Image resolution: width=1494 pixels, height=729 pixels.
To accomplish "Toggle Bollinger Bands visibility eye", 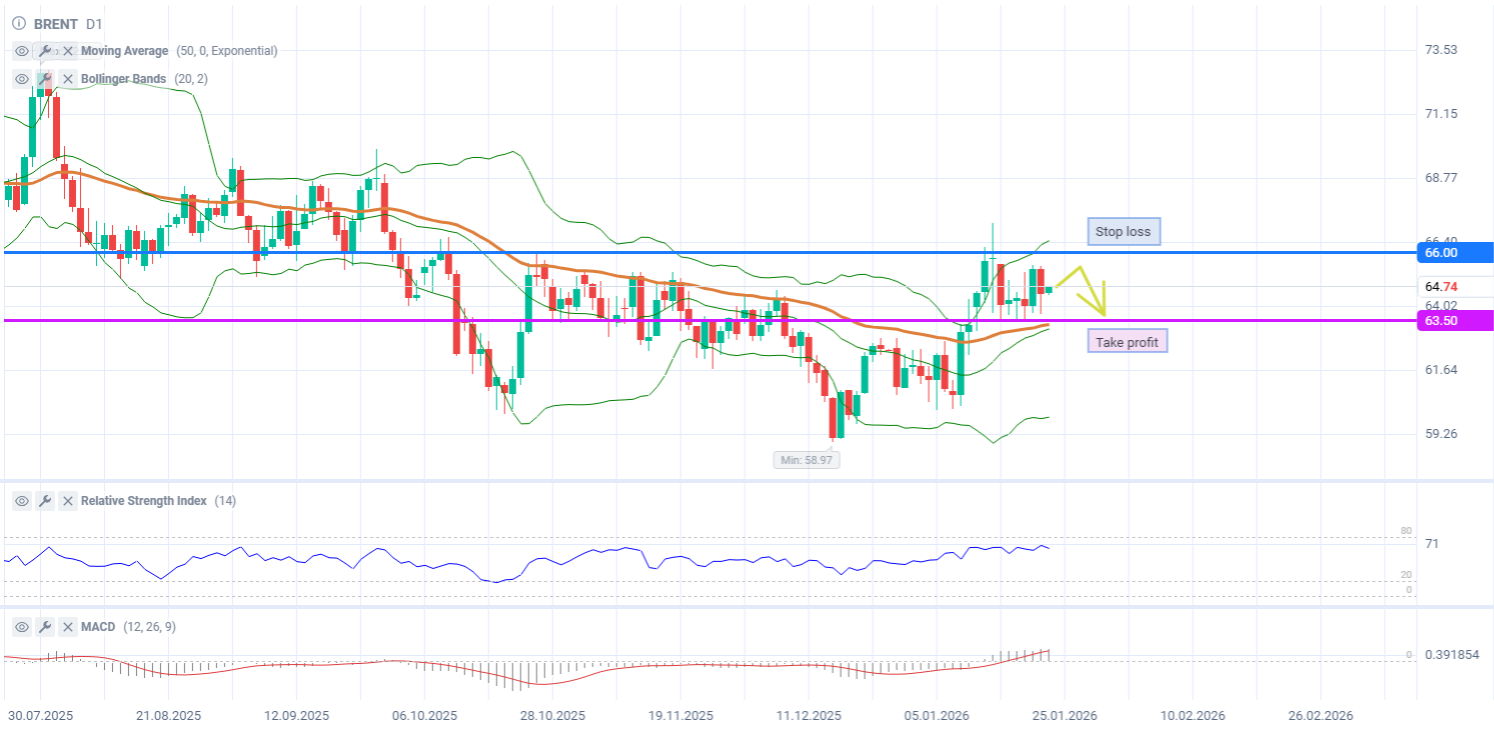I will pyautogui.click(x=22, y=79).
